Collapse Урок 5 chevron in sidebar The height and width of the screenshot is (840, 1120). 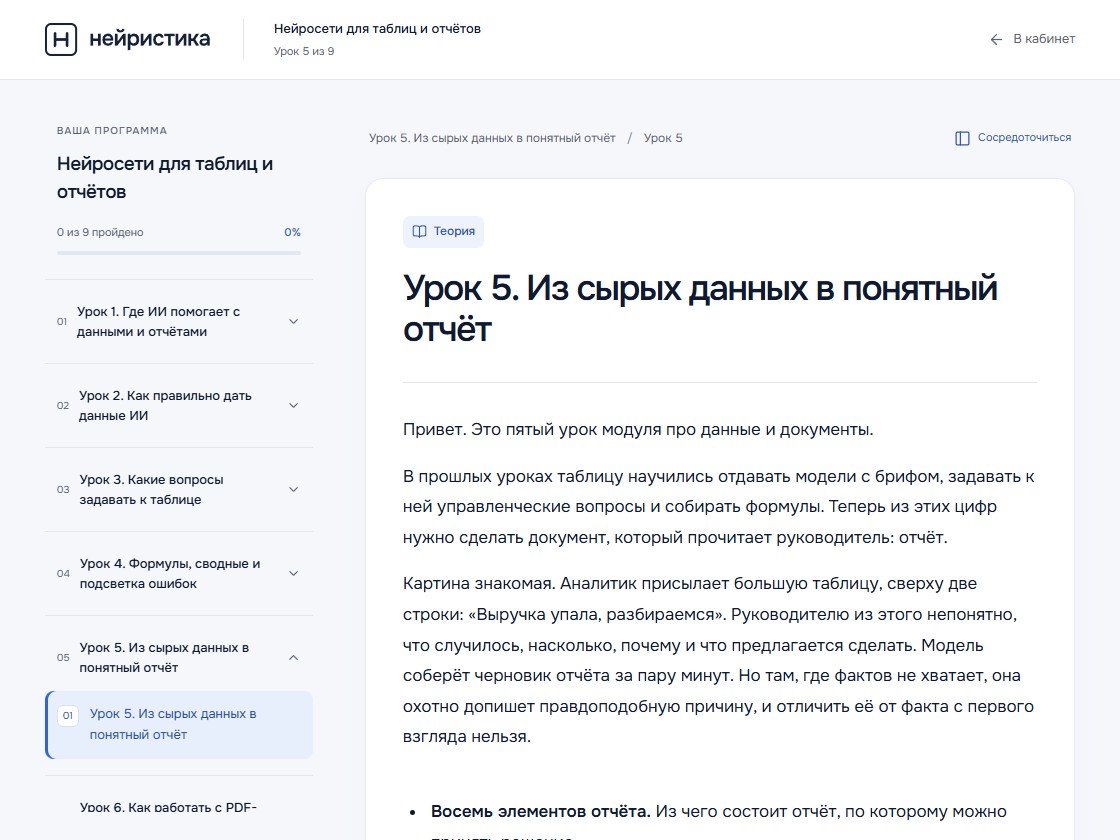click(x=294, y=657)
